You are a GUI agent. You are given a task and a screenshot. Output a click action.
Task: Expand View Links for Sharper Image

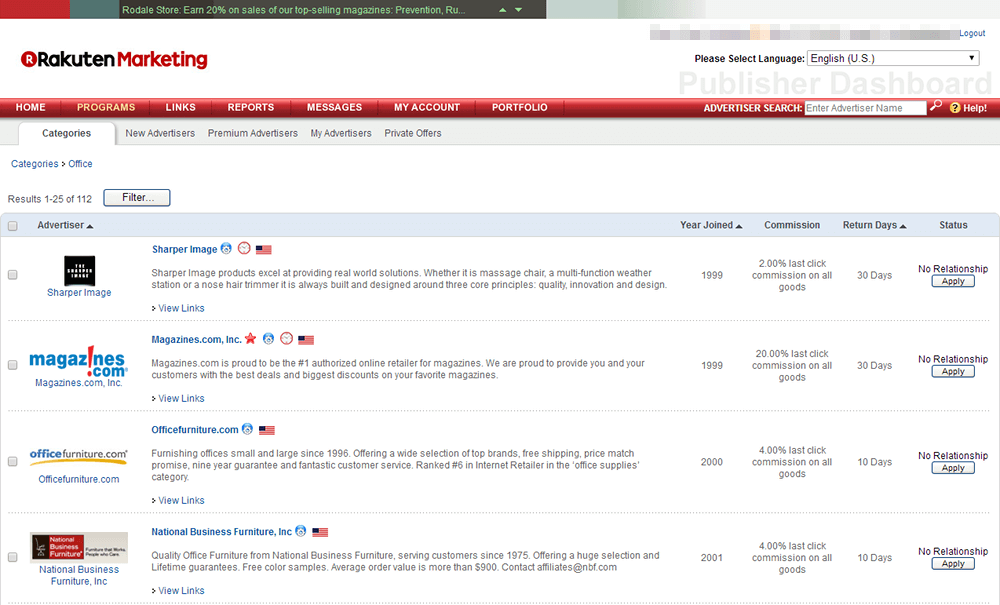click(x=181, y=308)
